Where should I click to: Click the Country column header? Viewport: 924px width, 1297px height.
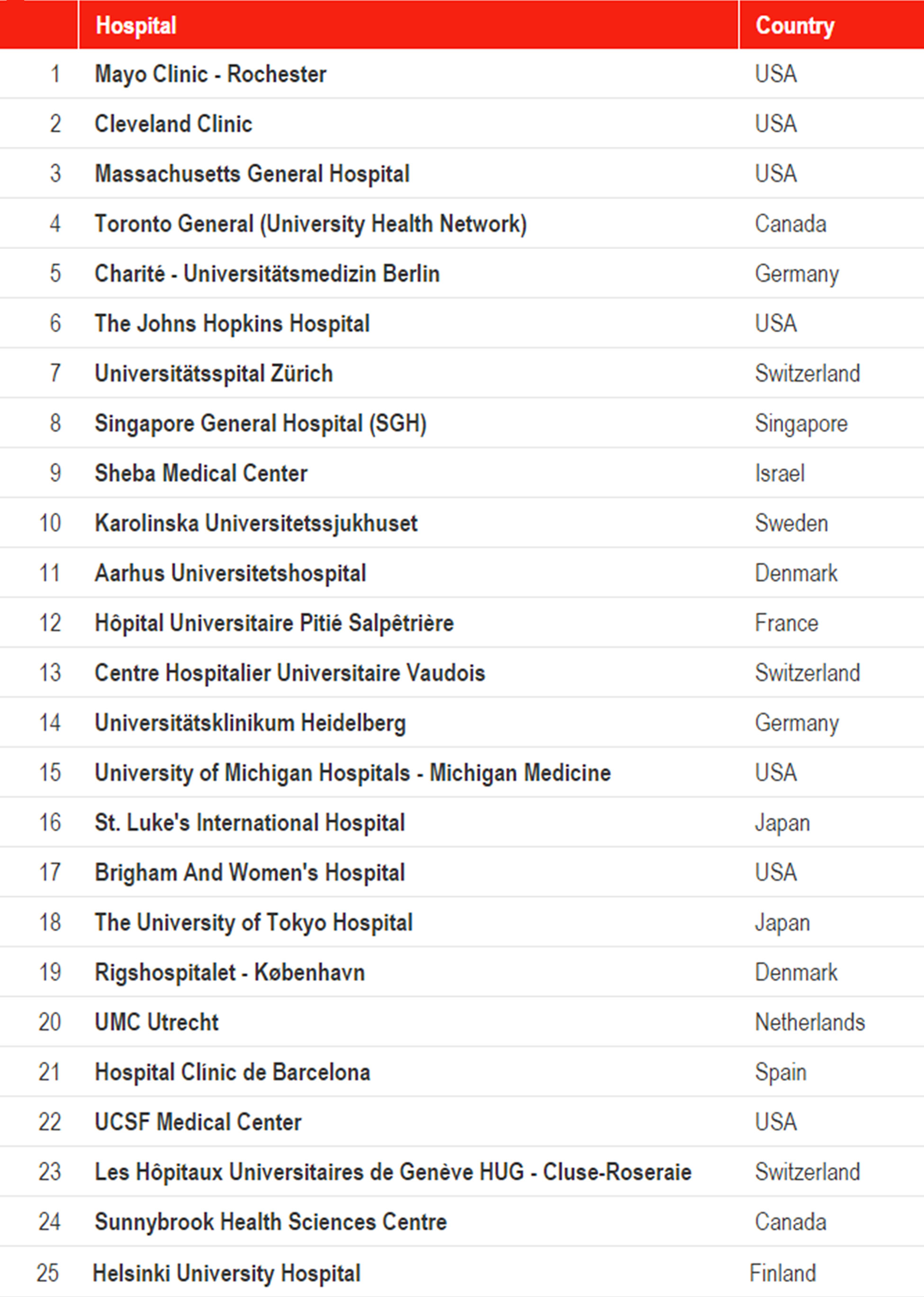point(794,26)
